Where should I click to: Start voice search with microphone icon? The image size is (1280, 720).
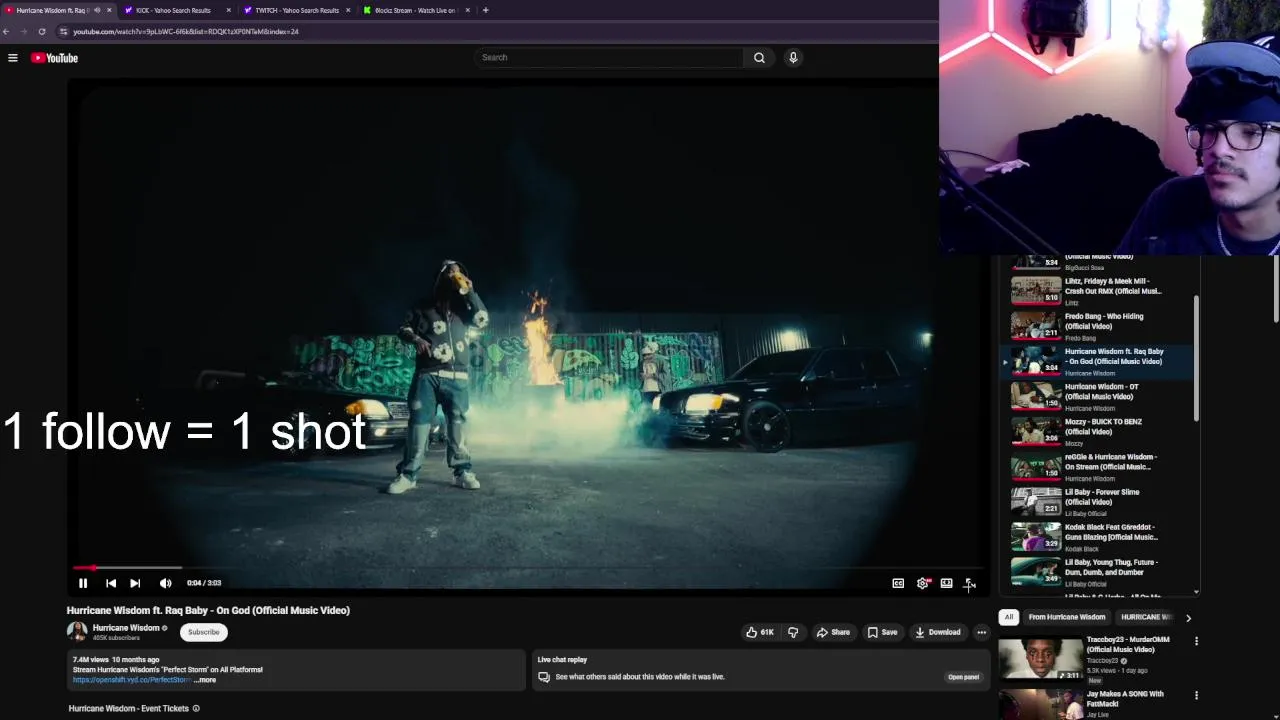793,57
